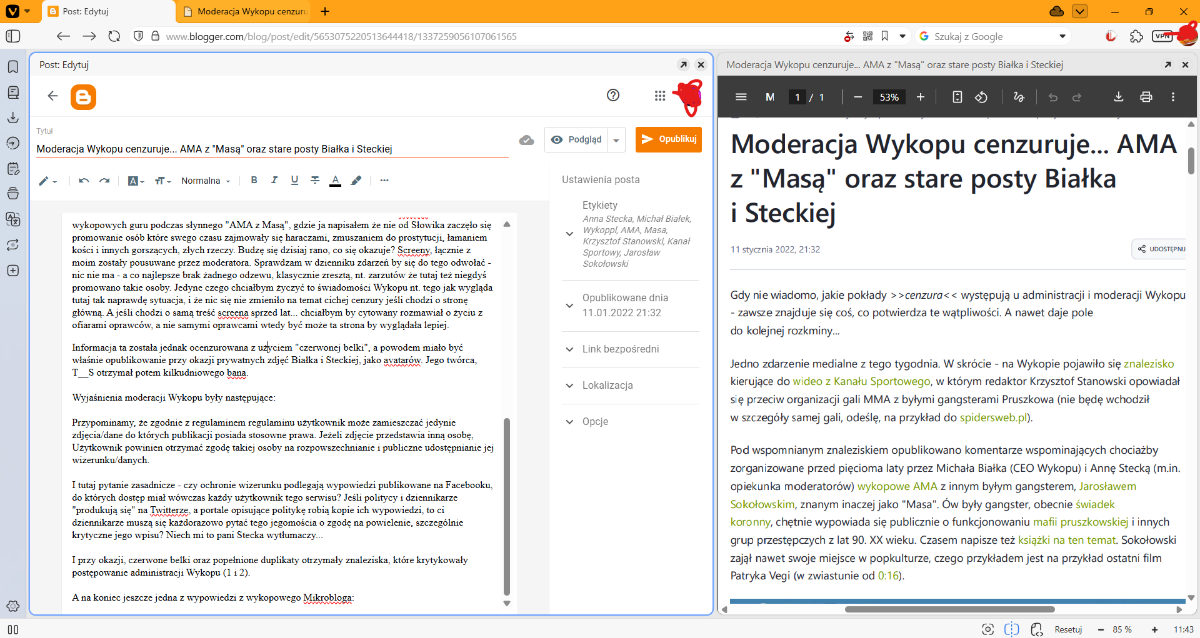Toggle bold formatting in post editor
Screen dimensions: 1200x638
[254, 181]
